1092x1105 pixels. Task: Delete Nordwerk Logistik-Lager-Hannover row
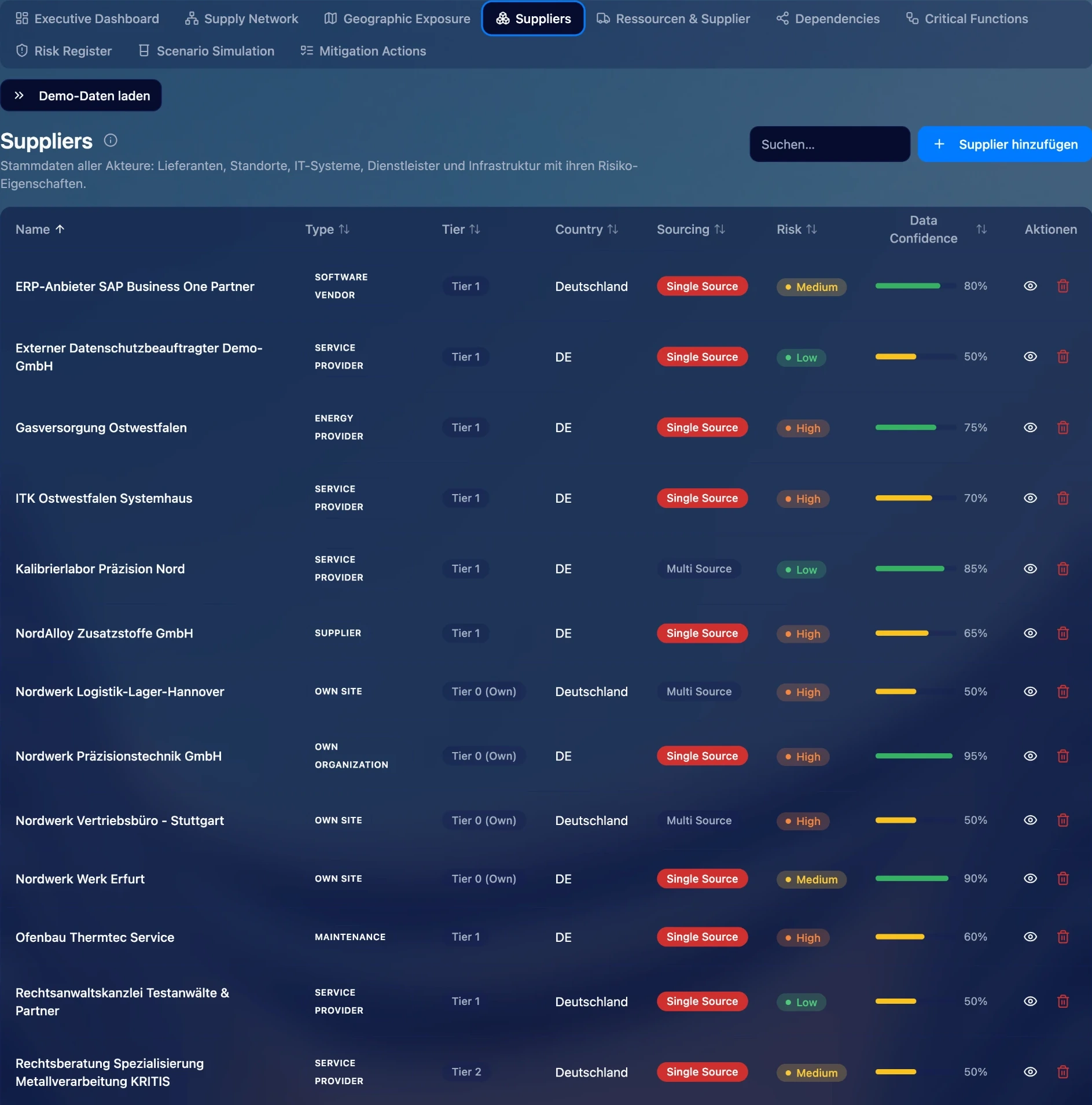point(1062,691)
